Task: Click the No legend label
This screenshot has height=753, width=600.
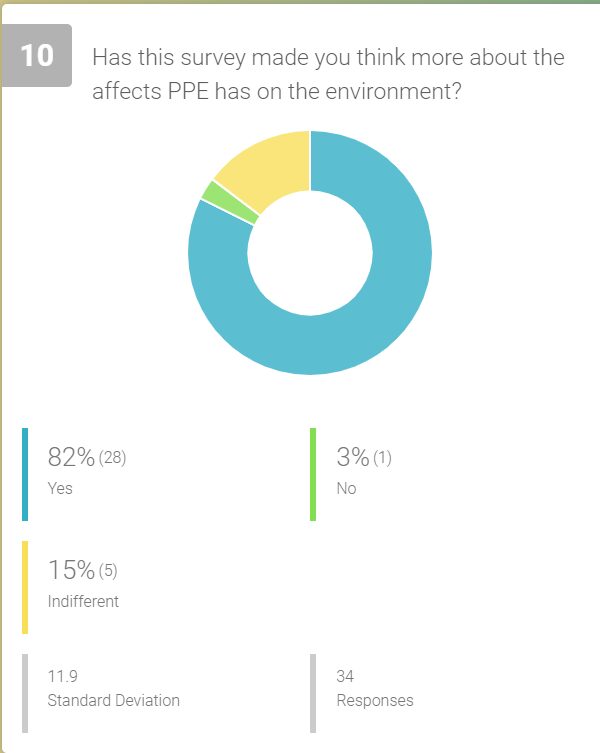Action: coord(347,489)
